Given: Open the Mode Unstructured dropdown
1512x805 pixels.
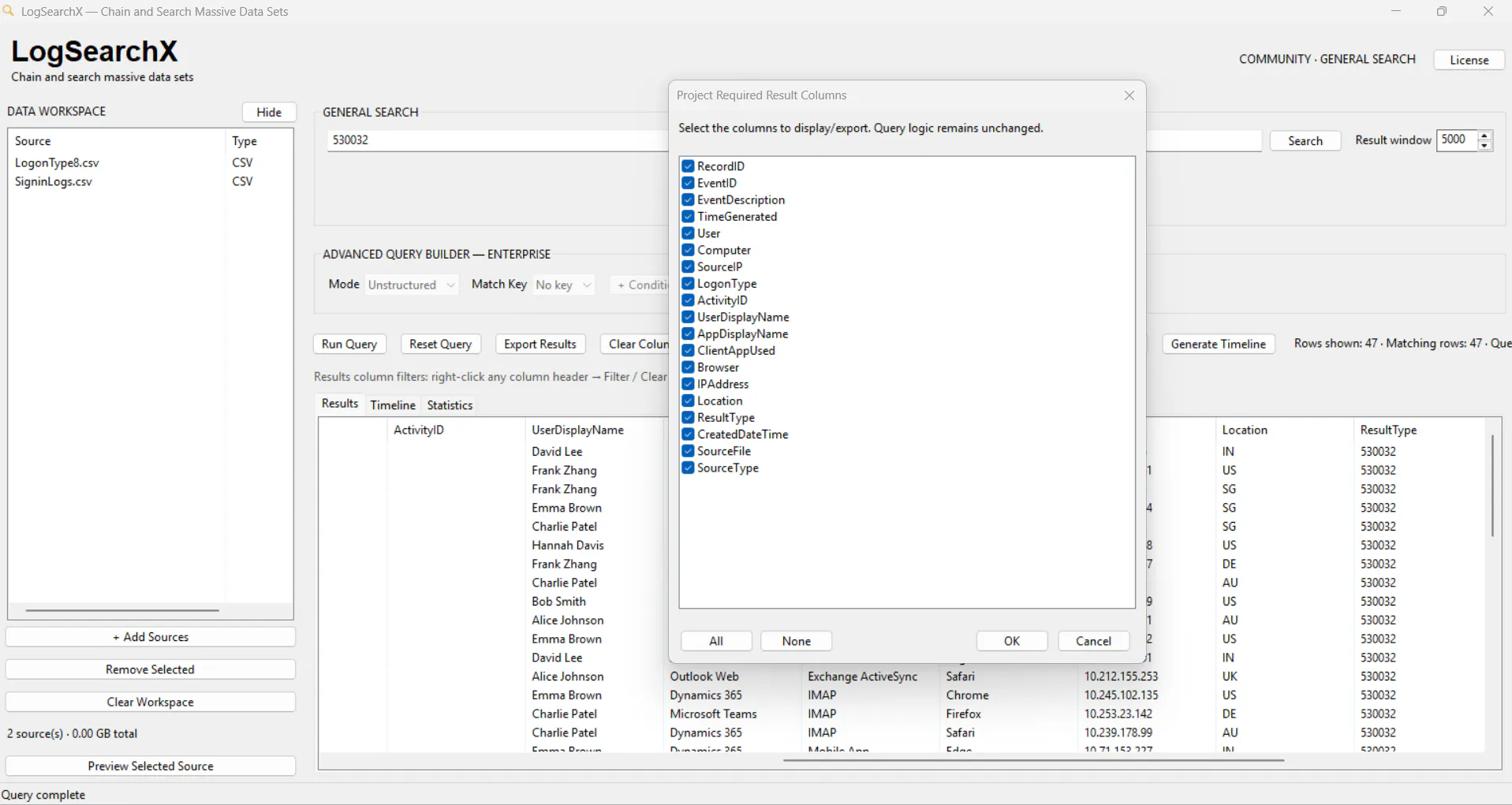Looking at the screenshot, I should tap(412, 285).
